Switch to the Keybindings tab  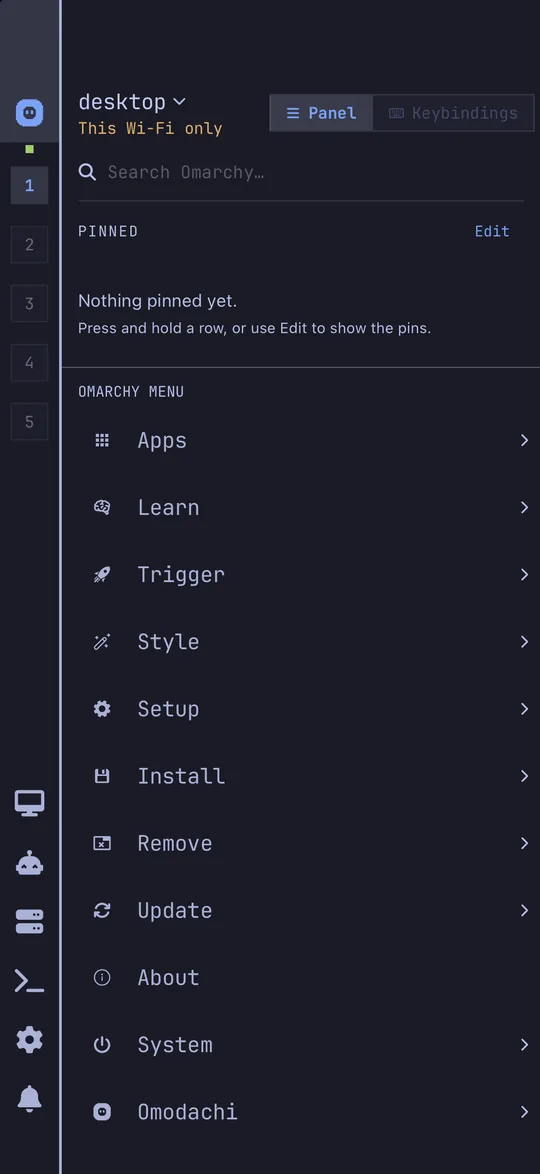pyautogui.click(x=453, y=113)
